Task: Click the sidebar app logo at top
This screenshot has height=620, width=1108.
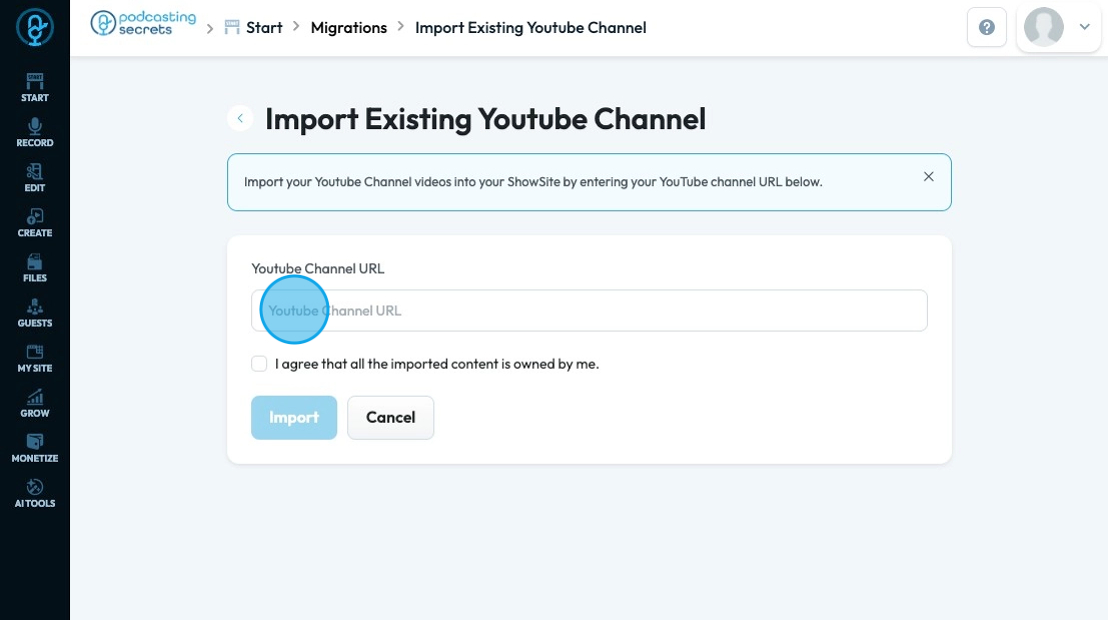Action: coord(35,27)
